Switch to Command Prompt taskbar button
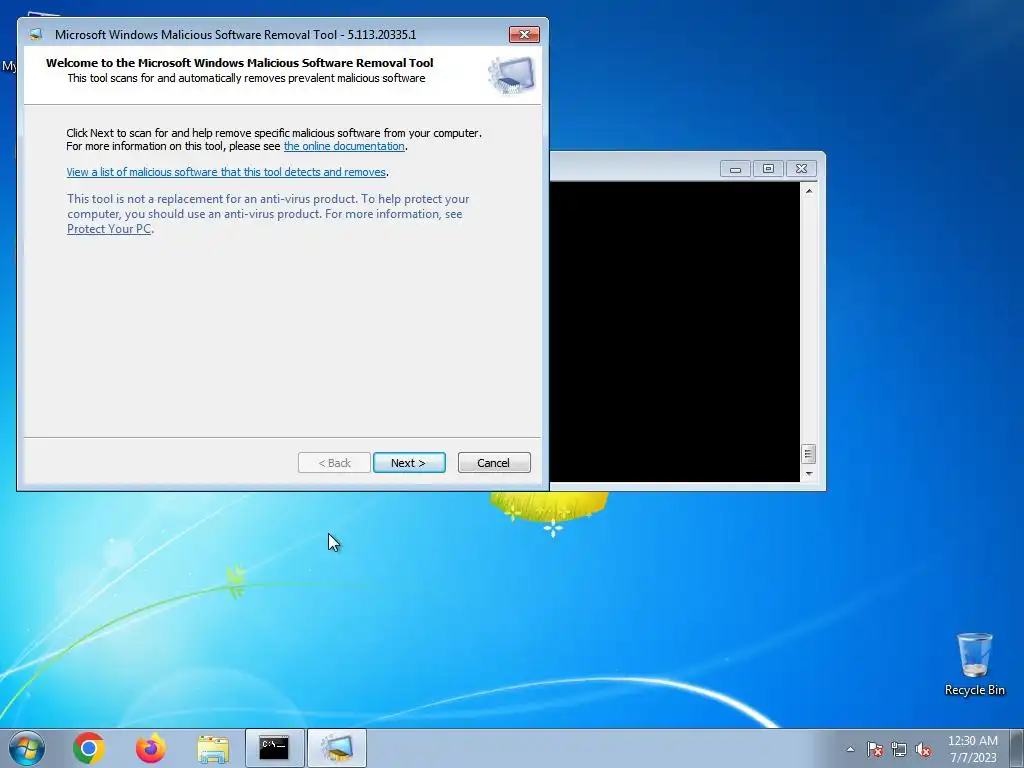 (x=274, y=748)
